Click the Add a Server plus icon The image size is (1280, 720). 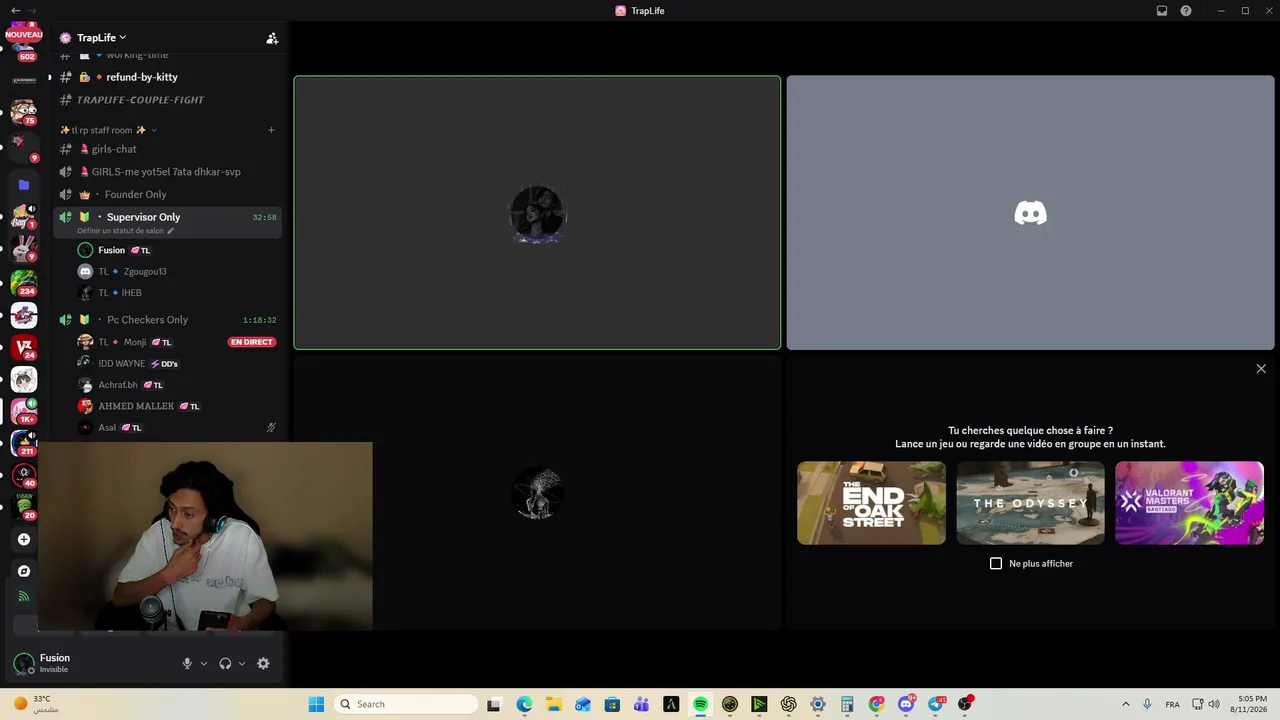click(24, 540)
